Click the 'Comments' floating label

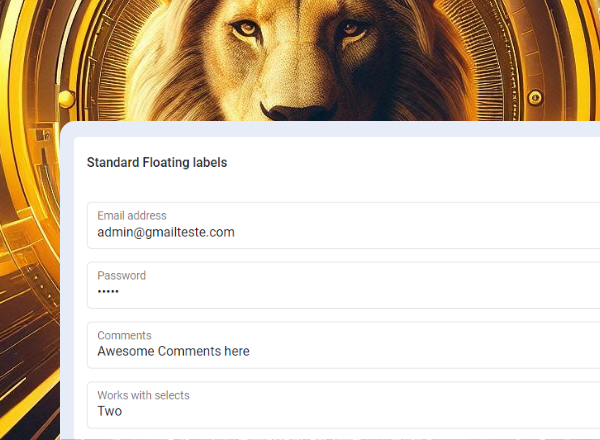click(124, 335)
